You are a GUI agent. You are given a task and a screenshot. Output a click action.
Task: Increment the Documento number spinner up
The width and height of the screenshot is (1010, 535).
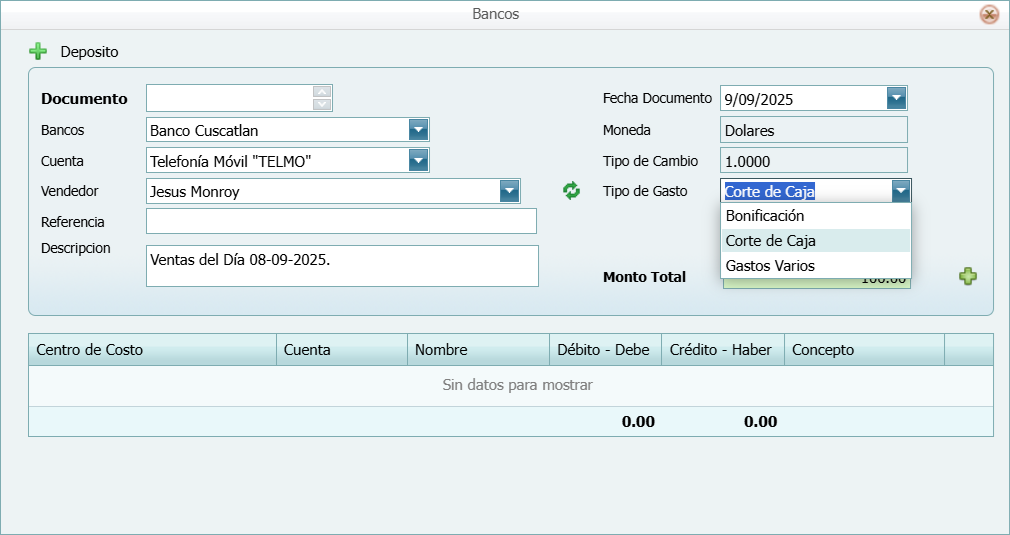pos(322,92)
